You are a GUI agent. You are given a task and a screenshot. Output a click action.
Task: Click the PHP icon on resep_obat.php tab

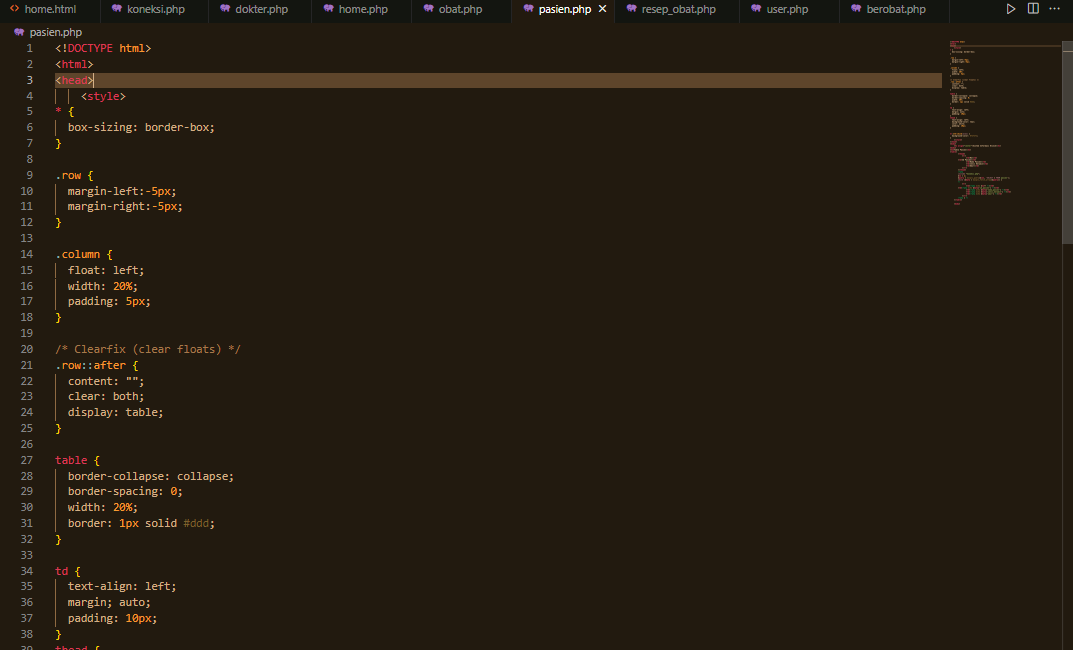click(632, 9)
